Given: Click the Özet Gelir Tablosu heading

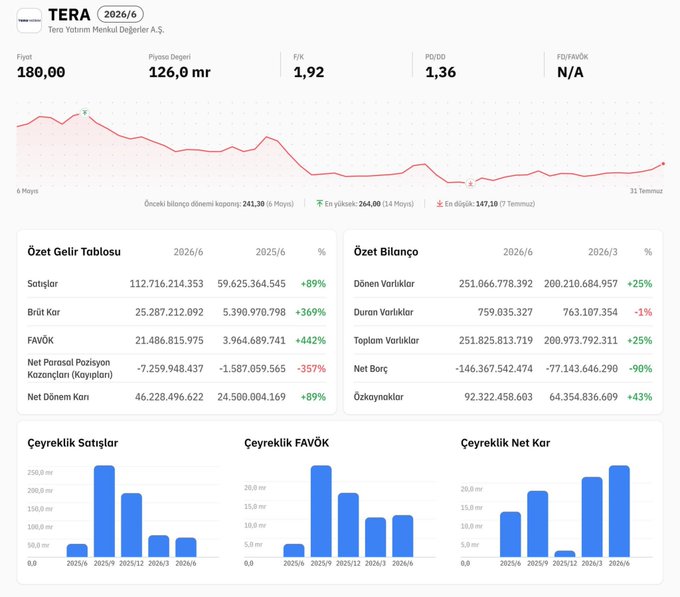Looking at the screenshot, I should [74, 252].
